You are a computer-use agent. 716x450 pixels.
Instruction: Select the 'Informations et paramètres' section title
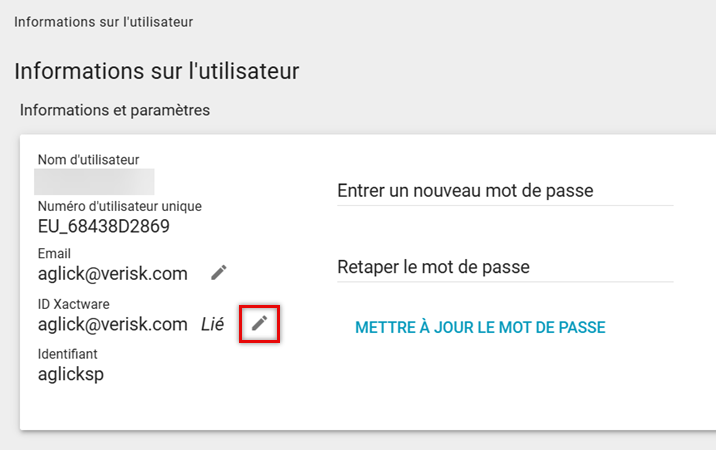(x=115, y=110)
